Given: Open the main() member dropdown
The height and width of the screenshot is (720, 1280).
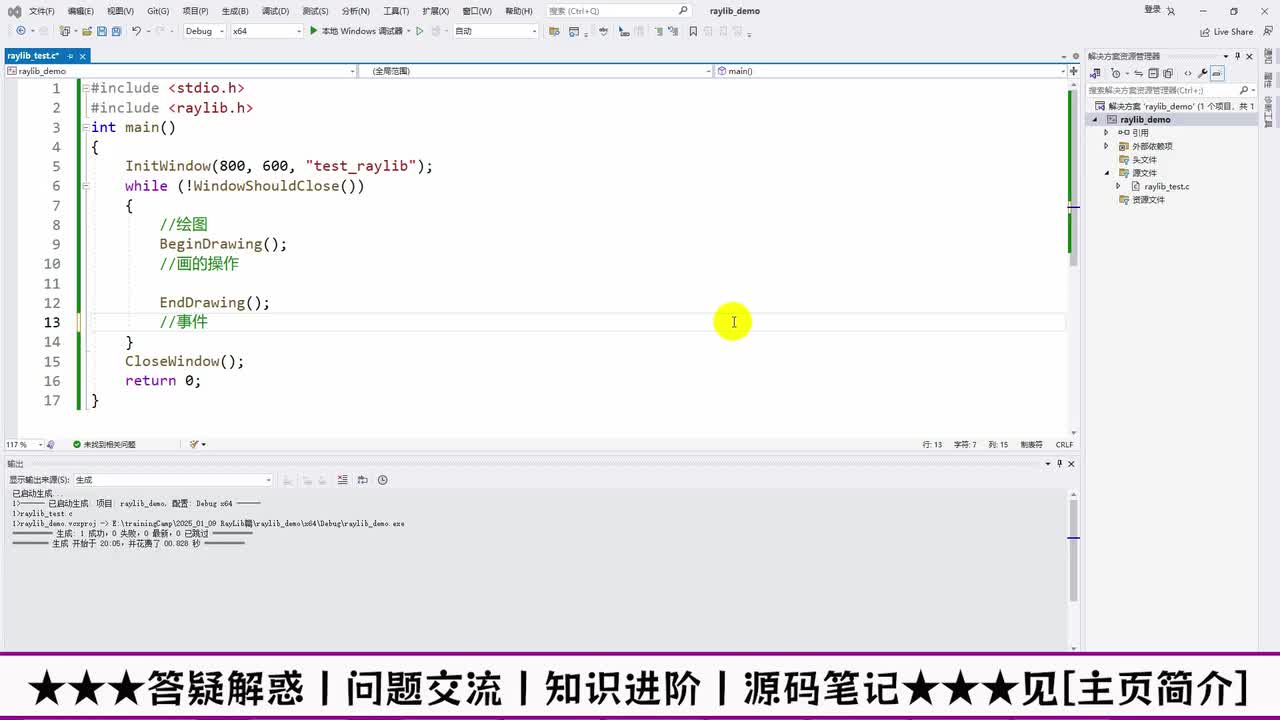Looking at the screenshot, I should click(x=890, y=71).
